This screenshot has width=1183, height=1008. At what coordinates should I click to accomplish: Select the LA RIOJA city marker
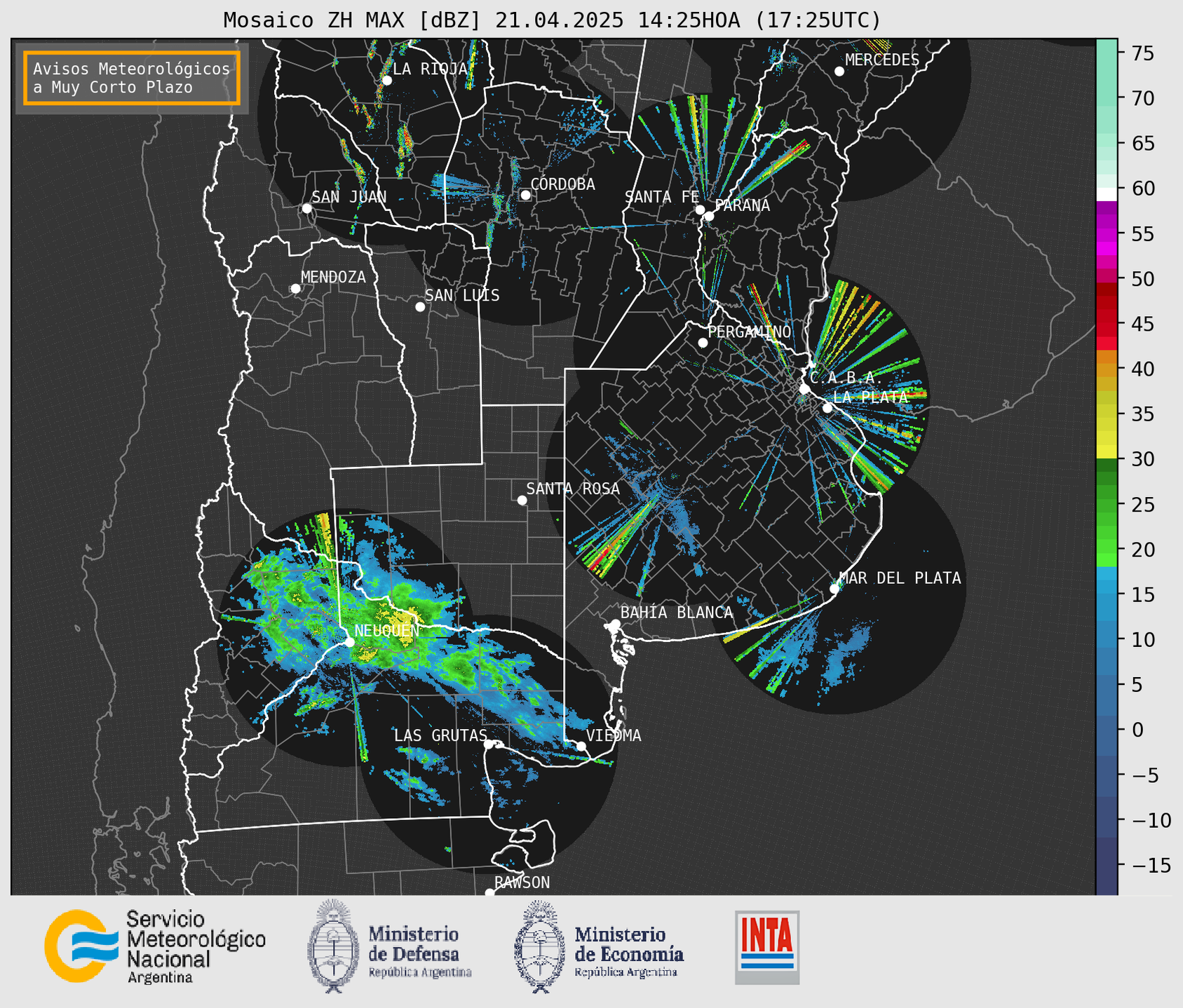tap(386, 81)
